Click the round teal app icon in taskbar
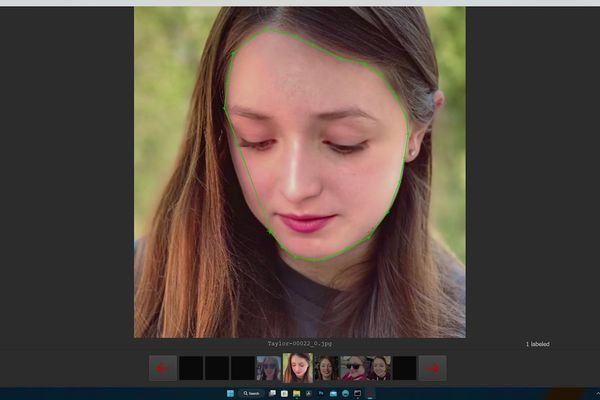600x400 pixels. click(x=344, y=394)
